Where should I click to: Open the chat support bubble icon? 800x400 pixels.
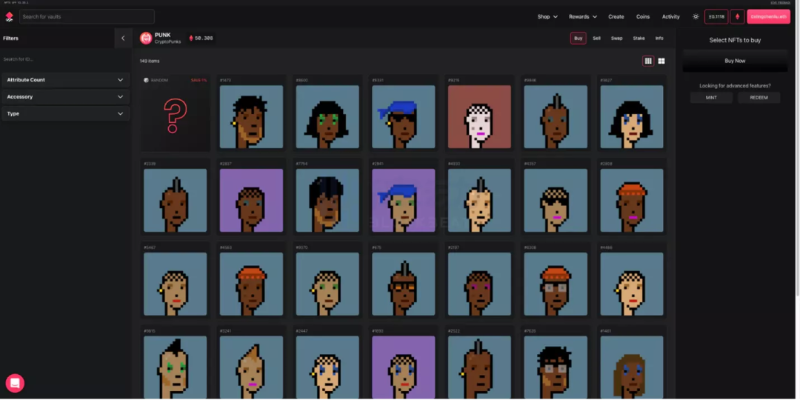pyautogui.click(x=15, y=383)
